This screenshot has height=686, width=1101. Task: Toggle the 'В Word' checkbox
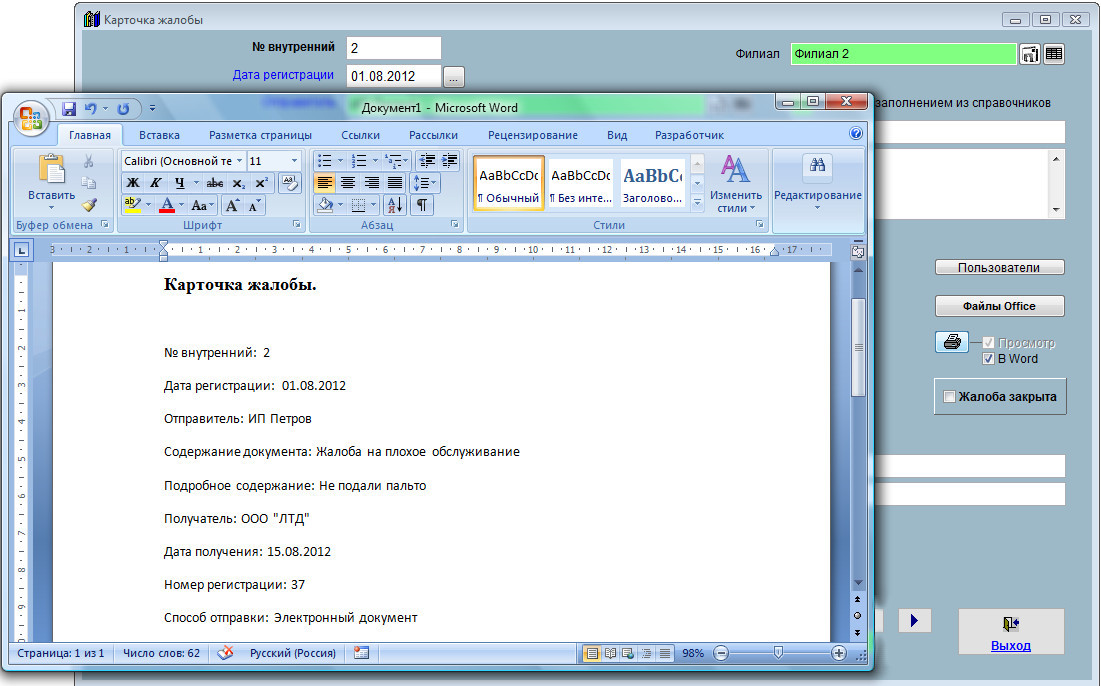pos(988,359)
